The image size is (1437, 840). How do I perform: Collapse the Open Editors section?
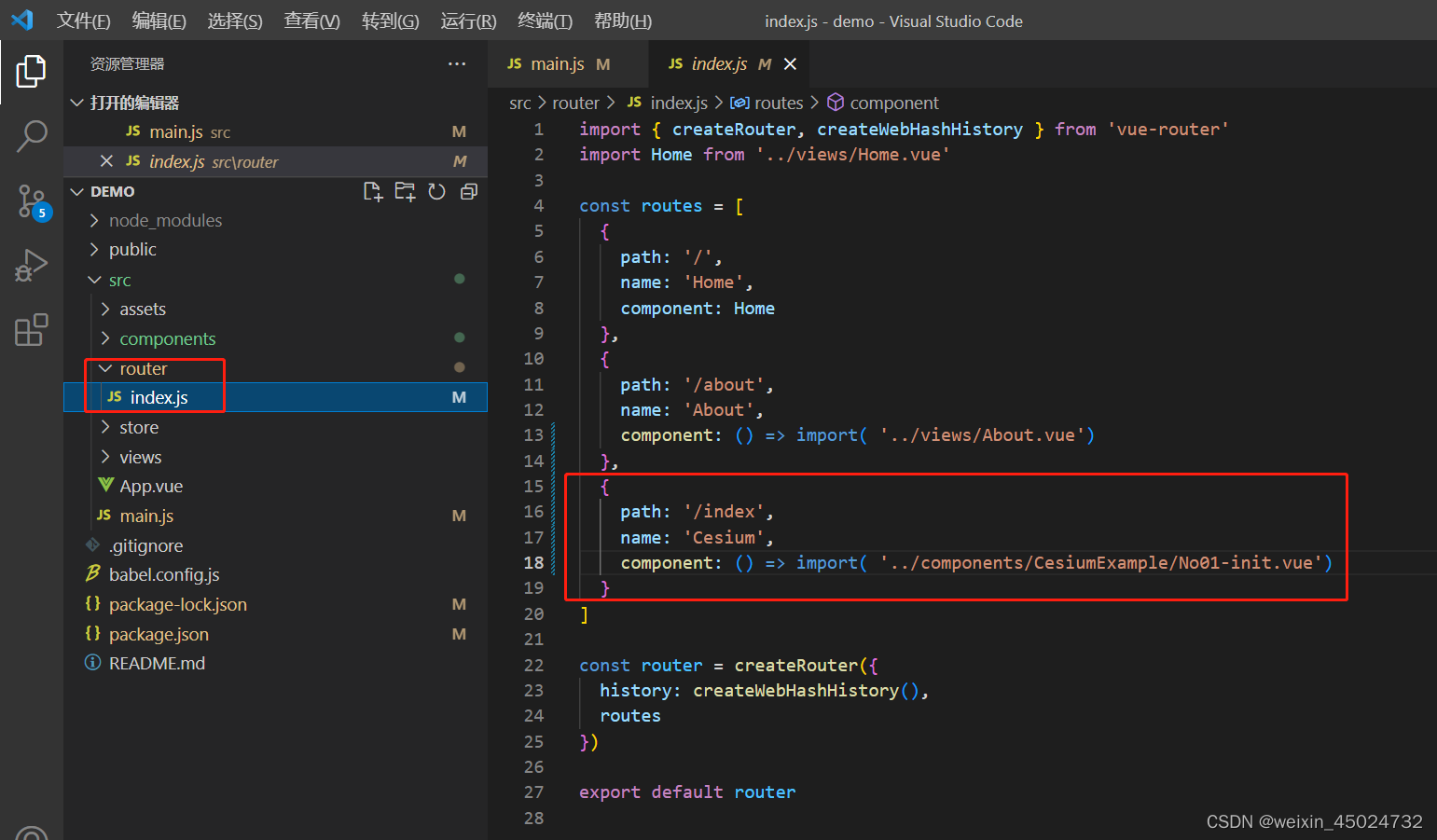coord(77,103)
